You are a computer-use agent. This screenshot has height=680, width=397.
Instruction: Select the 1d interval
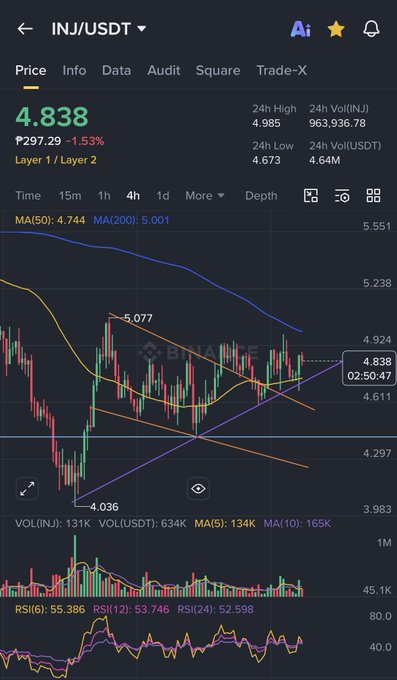click(162, 196)
